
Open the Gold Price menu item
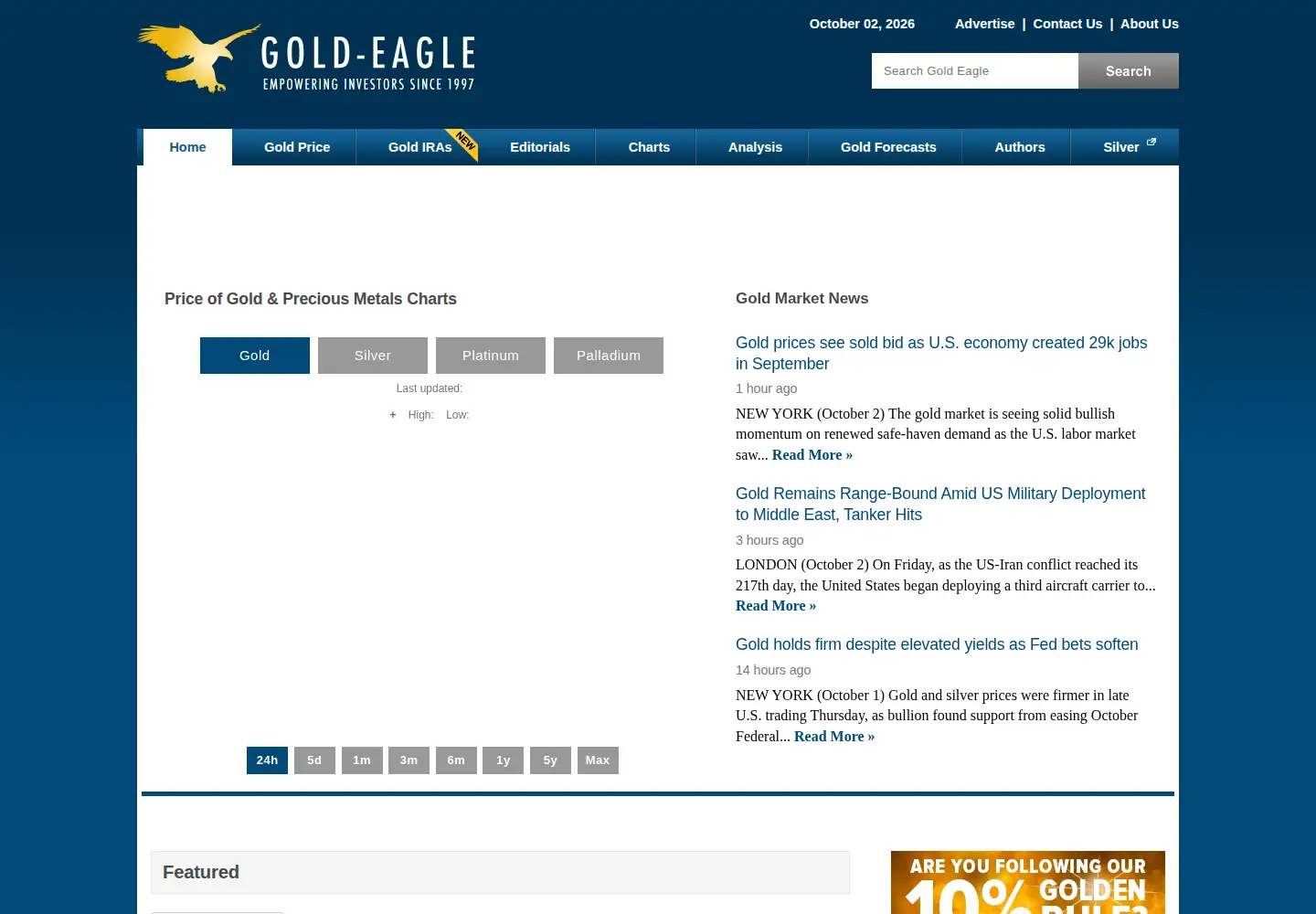coord(297,147)
